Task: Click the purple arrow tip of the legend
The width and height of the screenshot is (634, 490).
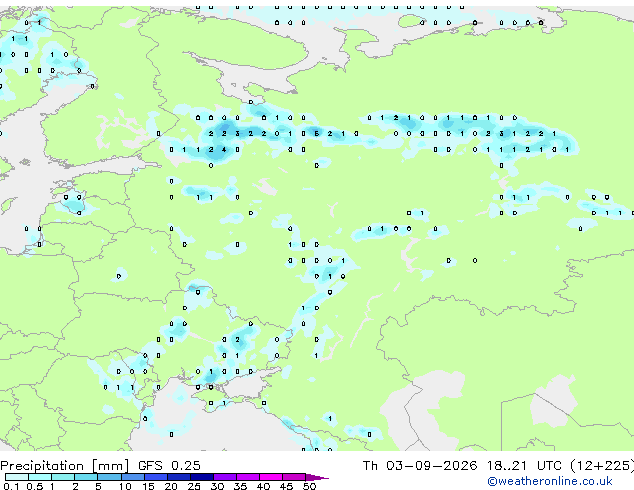Action: pyautogui.click(x=317, y=477)
